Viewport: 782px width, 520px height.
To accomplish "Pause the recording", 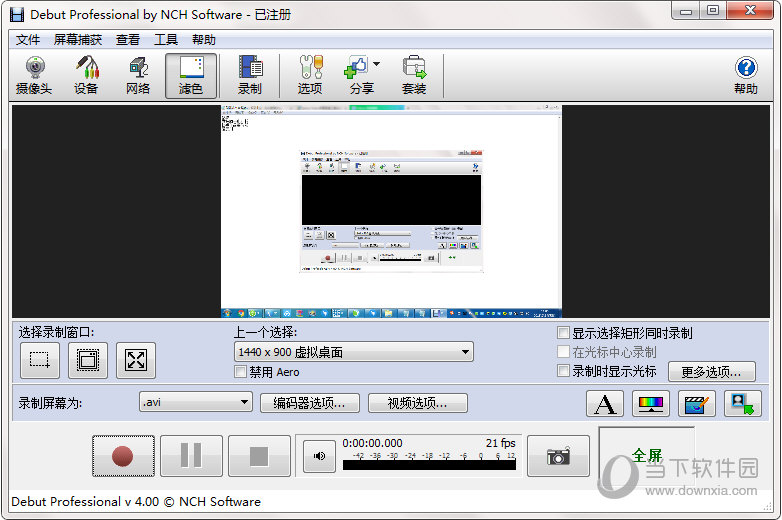I will [191, 456].
